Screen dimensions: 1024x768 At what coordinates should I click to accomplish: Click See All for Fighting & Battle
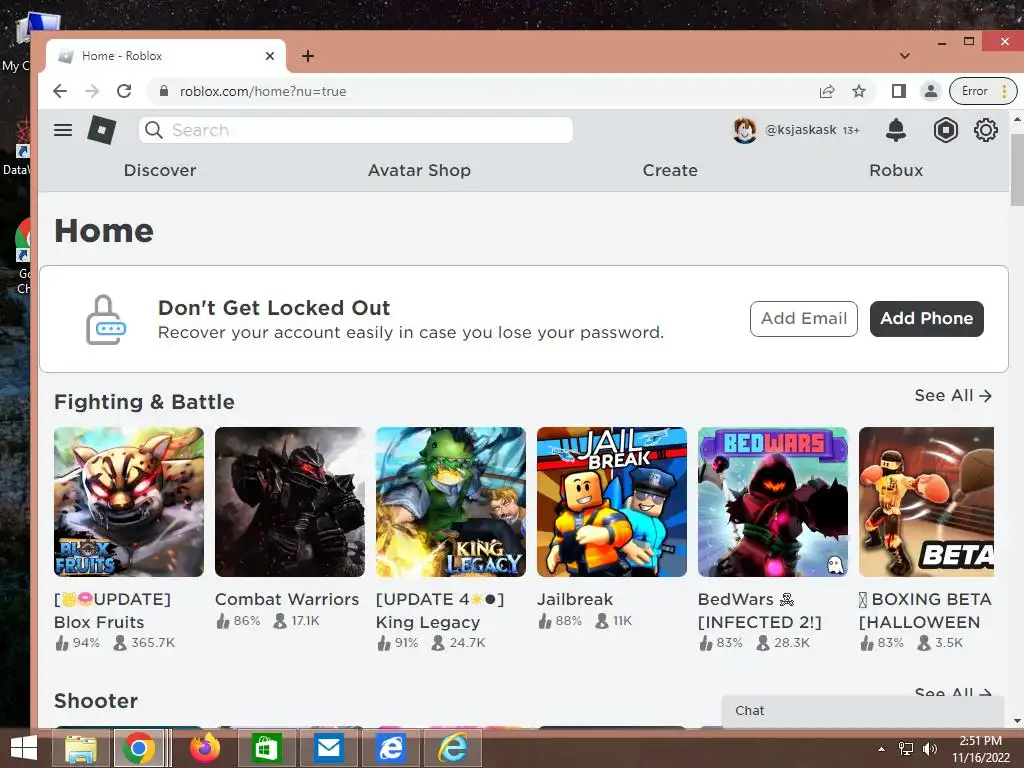(x=953, y=396)
